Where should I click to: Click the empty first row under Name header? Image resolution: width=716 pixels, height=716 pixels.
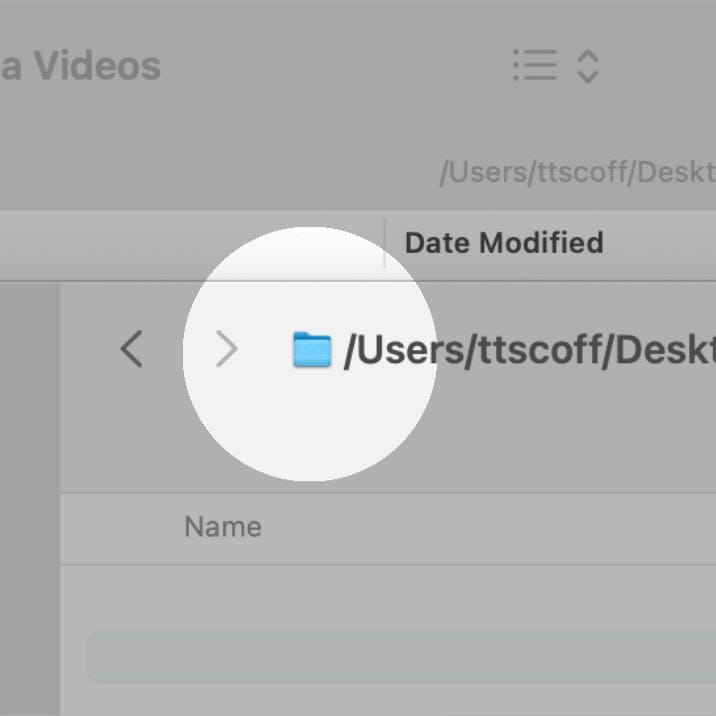[x=400, y=595]
